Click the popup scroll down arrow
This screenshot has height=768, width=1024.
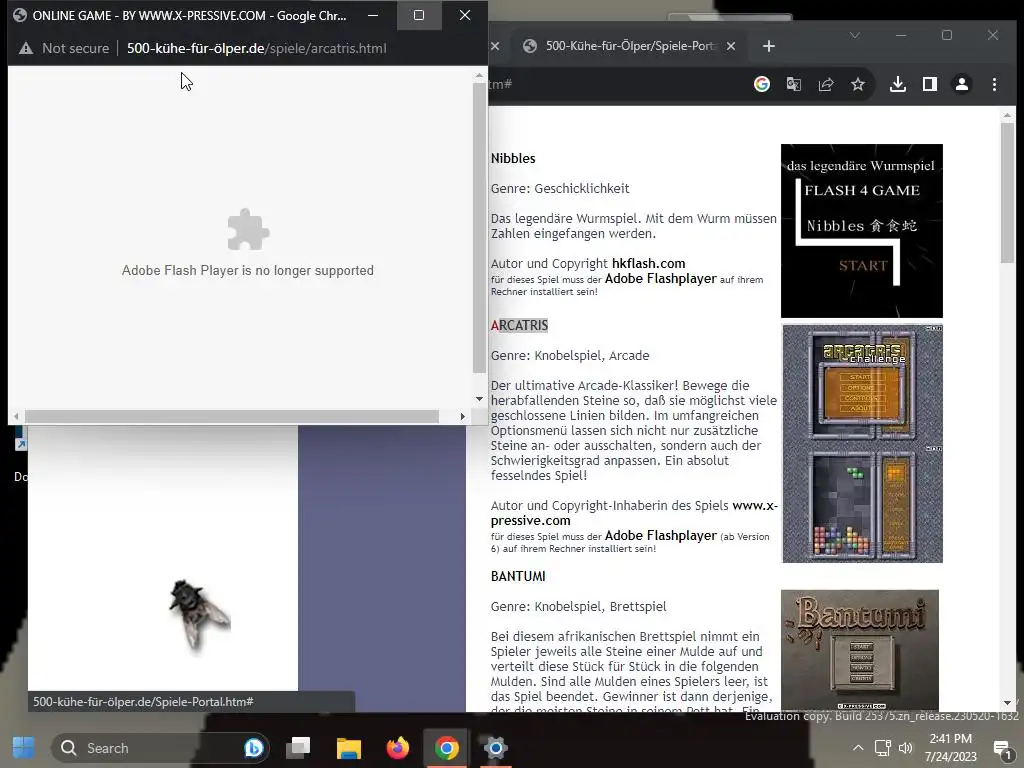[x=479, y=398]
